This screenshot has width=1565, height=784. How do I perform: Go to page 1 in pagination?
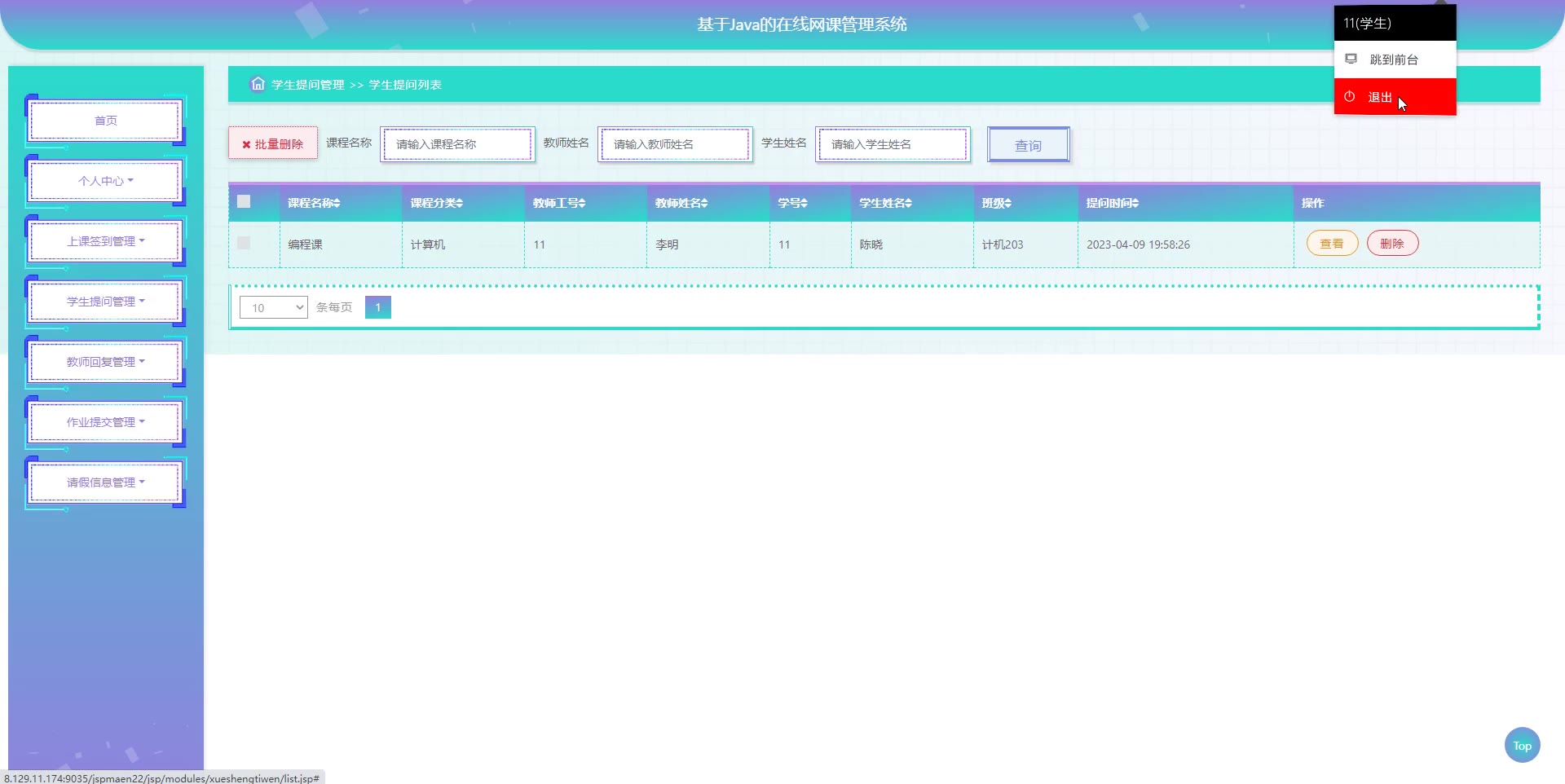click(378, 307)
